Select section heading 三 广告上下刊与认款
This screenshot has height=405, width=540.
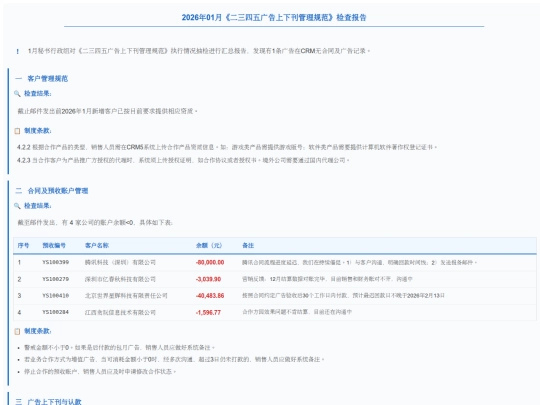click(48, 402)
